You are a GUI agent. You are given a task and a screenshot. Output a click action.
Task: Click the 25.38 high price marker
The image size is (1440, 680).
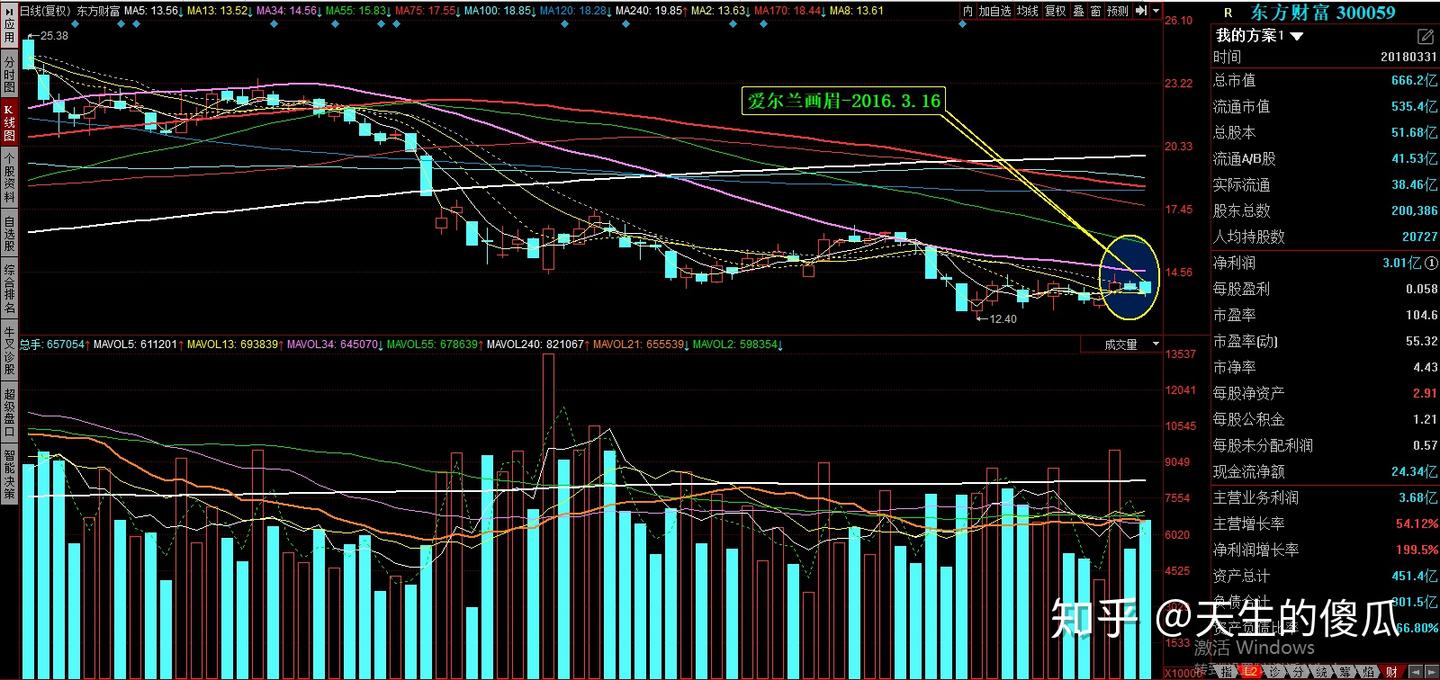coord(49,34)
